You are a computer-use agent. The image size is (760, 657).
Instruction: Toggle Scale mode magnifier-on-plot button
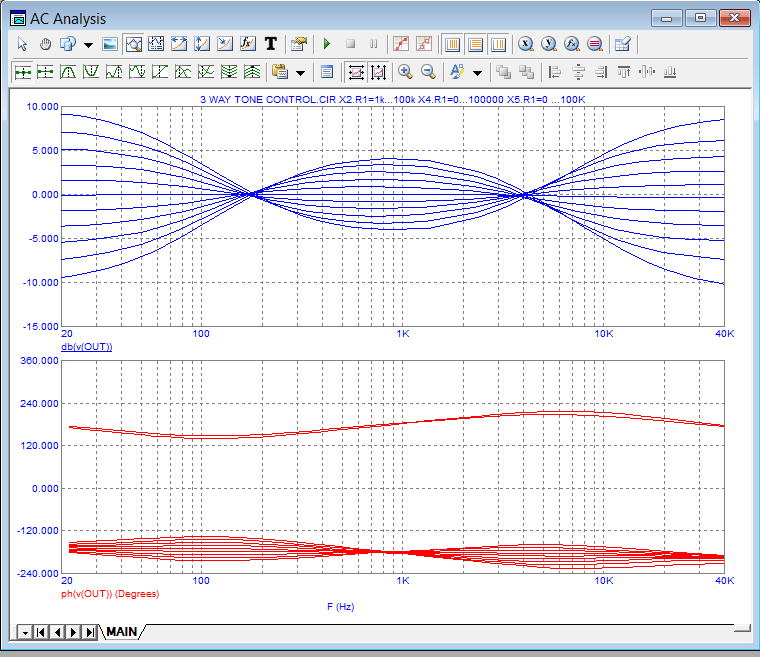point(133,44)
